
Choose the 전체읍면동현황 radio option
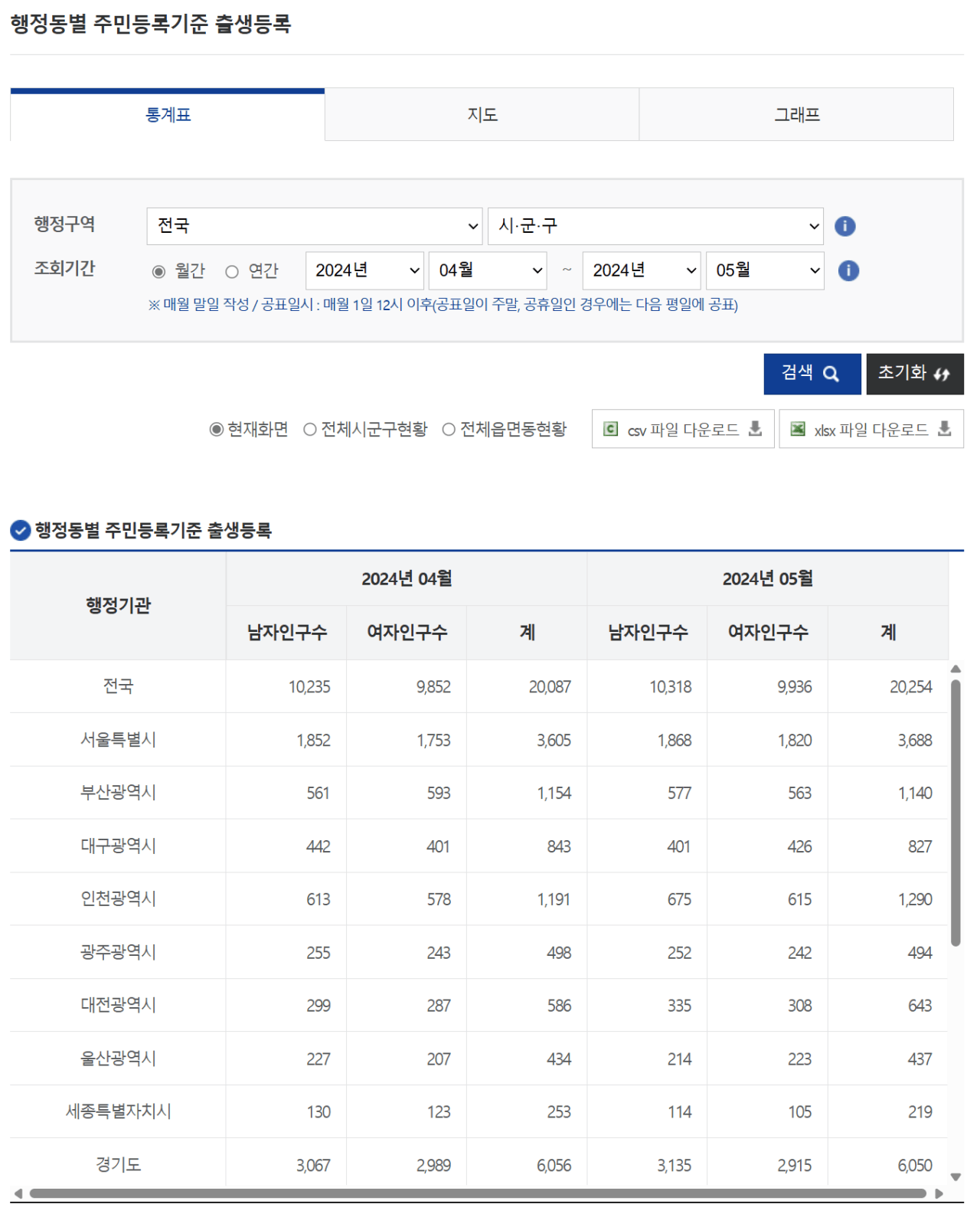pos(449,430)
